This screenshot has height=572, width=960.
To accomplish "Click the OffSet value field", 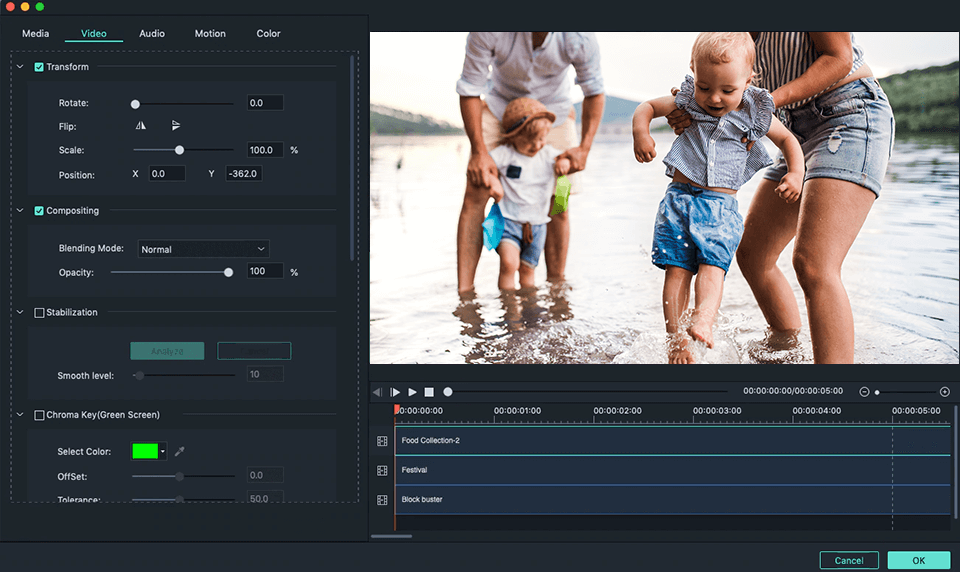I will point(265,475).
